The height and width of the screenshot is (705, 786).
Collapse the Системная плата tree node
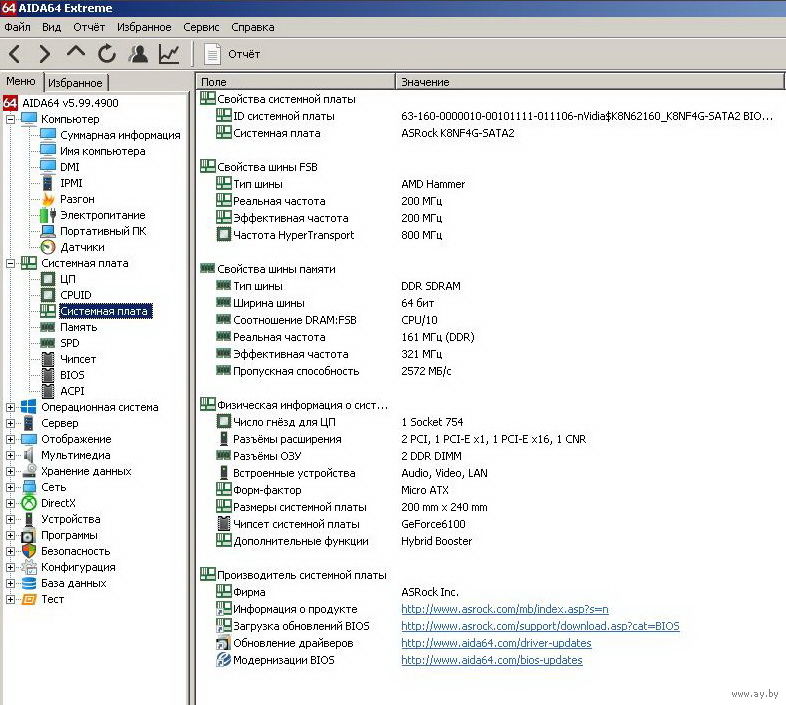[x=11, y=263]
